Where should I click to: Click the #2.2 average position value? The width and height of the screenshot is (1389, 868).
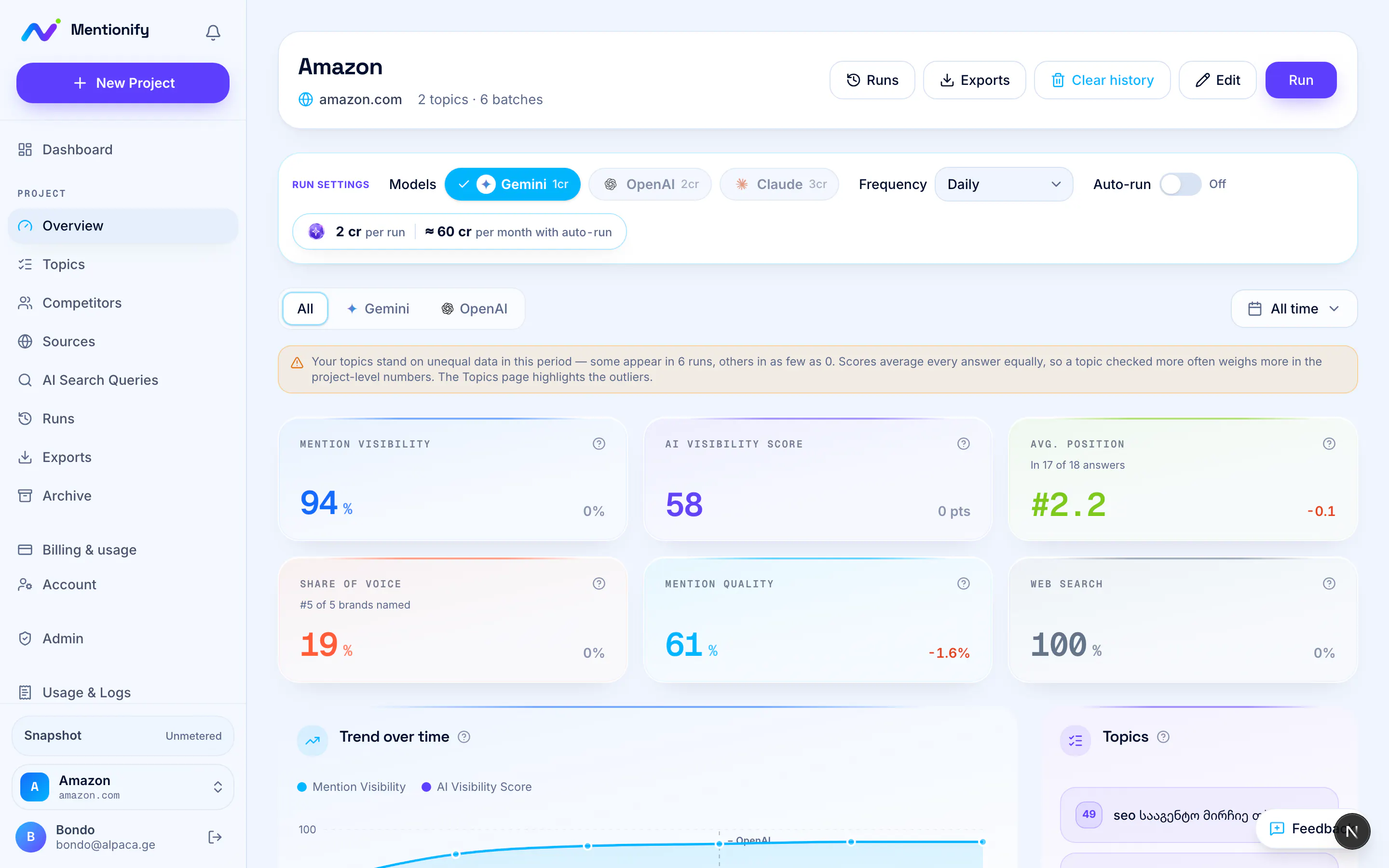(1068, 505)
